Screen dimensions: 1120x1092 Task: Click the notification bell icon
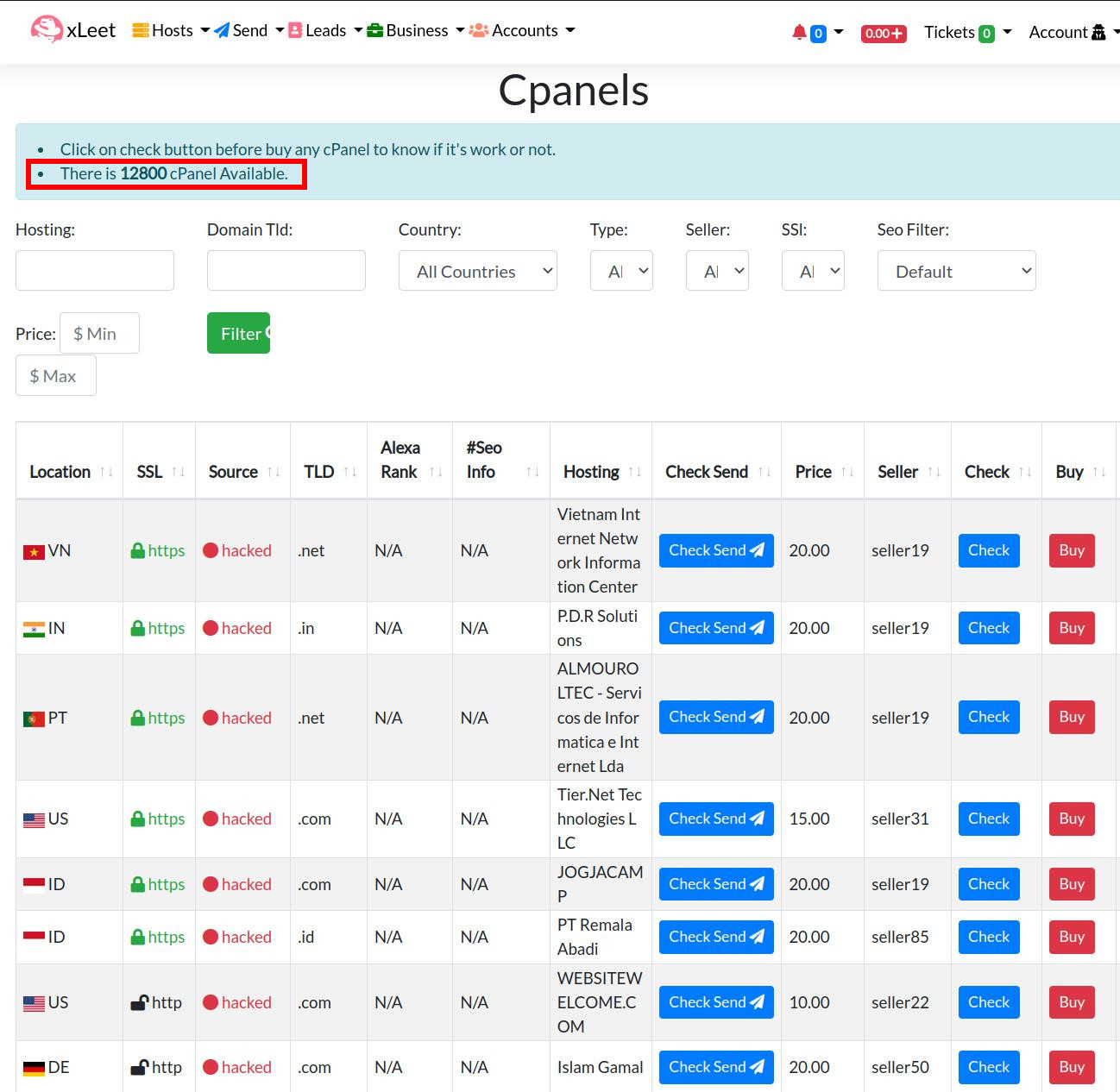click(799, 32)
